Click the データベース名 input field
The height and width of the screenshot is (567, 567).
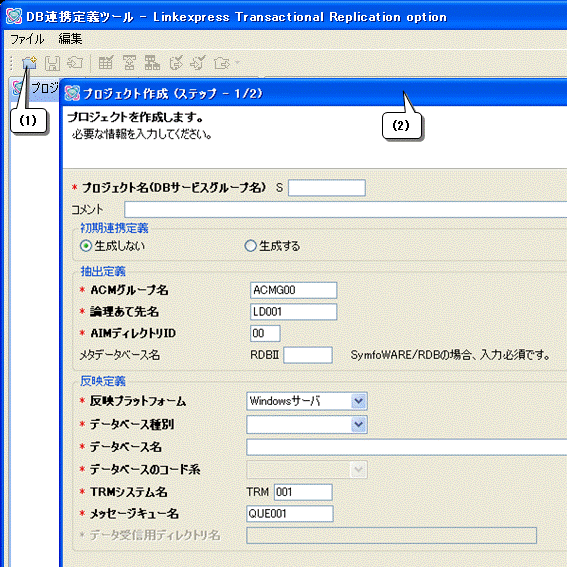406,447
